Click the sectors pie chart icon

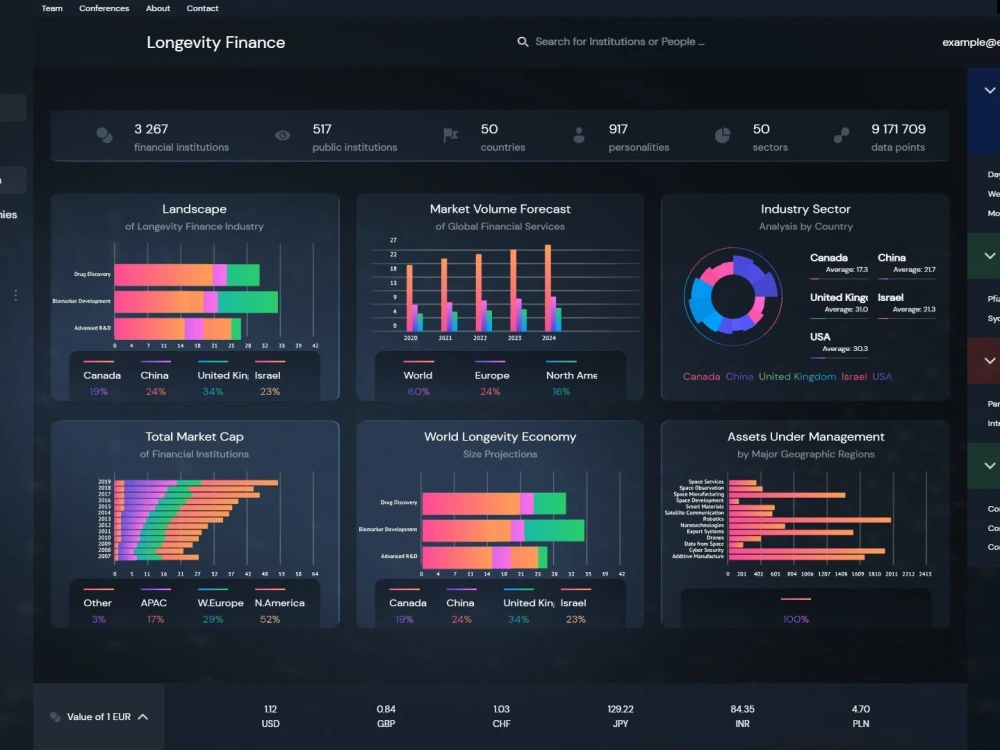coord(723,135)
